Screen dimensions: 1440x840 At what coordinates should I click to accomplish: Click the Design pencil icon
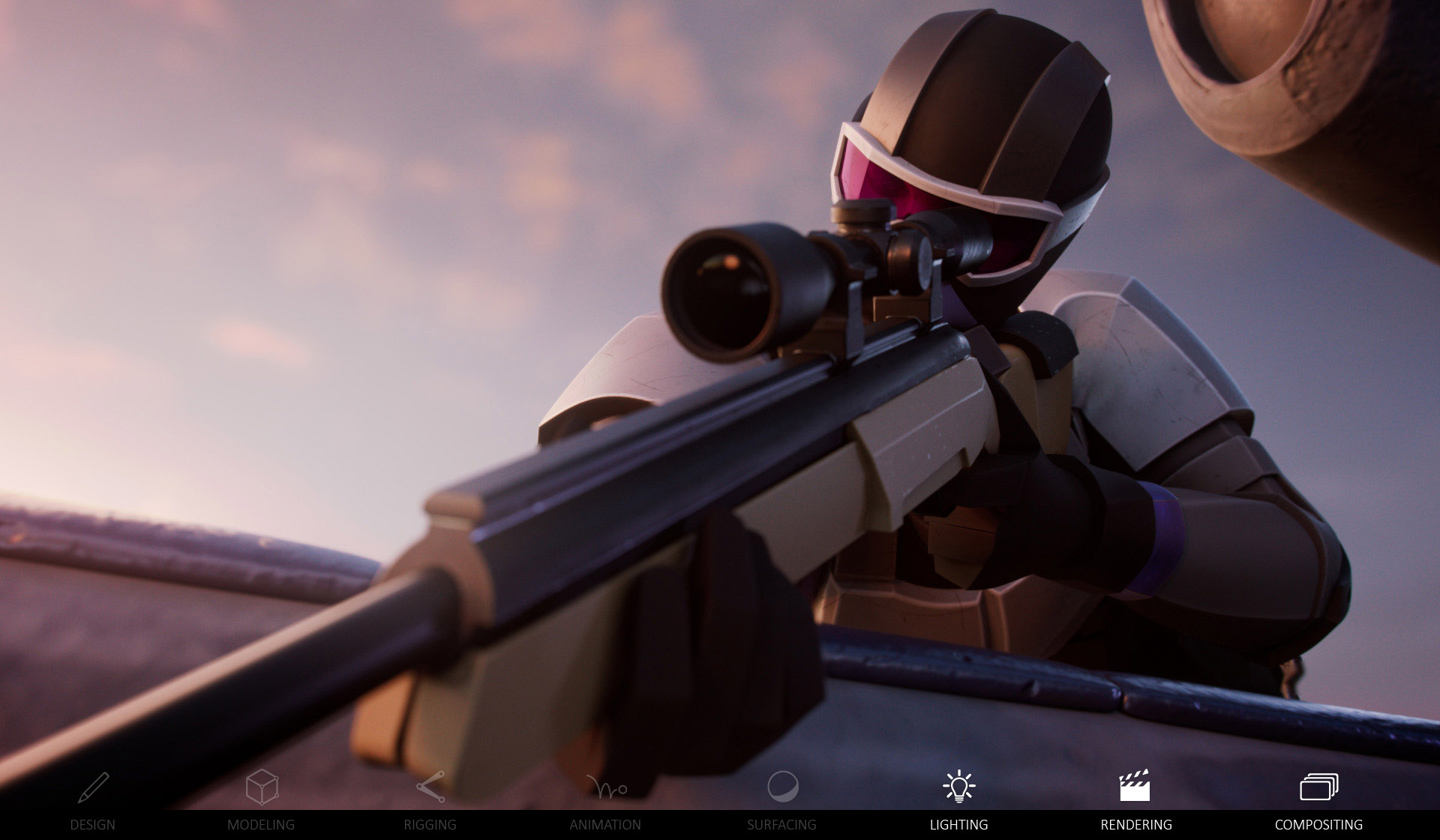(93, 787)
